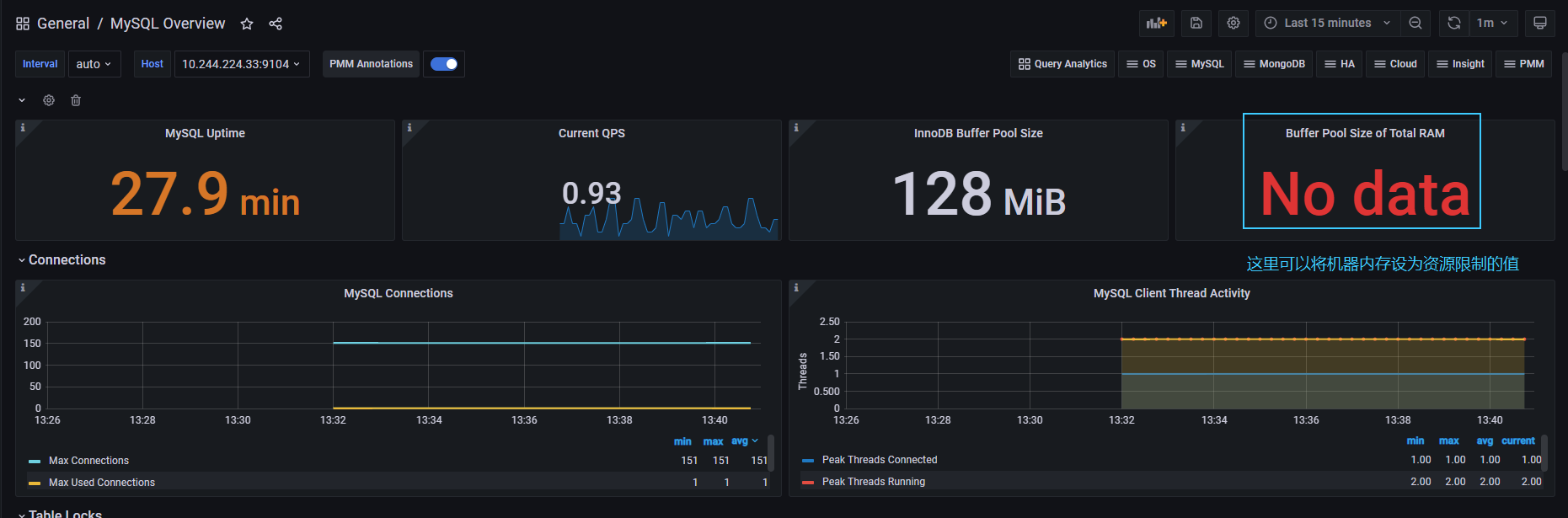Image resolution: width=1568 pixels, height=518 pixels.
Task: Sort legend by avg column chevron
Action: (x=755, y=441)
